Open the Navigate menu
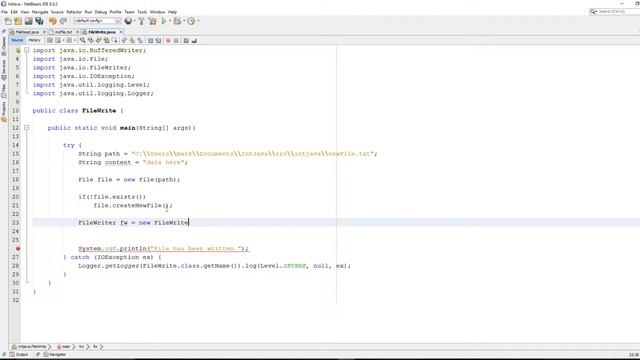The image size is (640, 360). tap(40, 12)
